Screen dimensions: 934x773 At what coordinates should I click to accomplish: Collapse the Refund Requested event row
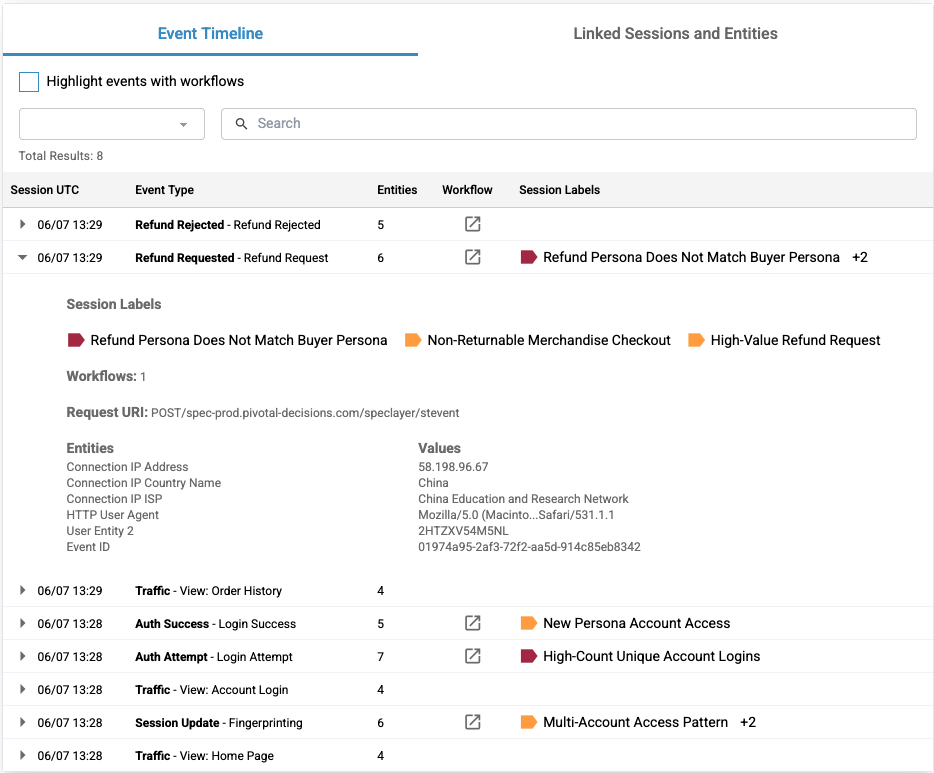(x=22, y=258)
